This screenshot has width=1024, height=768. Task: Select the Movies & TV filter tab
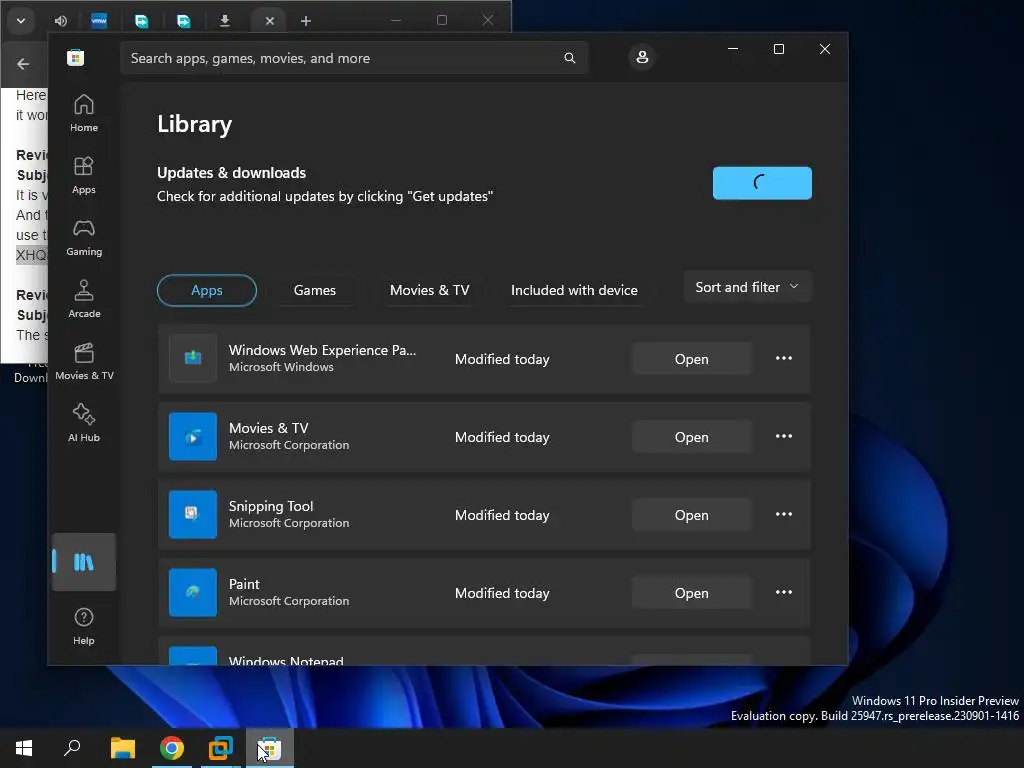tap(429, 291)
